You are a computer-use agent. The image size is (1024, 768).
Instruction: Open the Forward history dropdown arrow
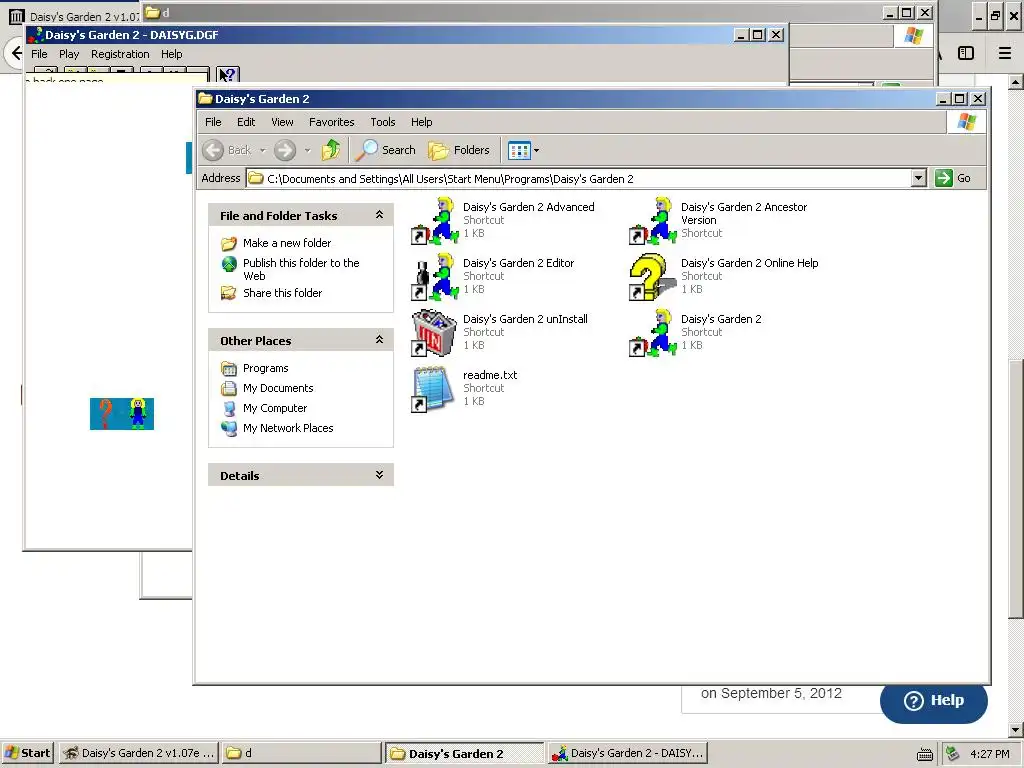point(307,150)
